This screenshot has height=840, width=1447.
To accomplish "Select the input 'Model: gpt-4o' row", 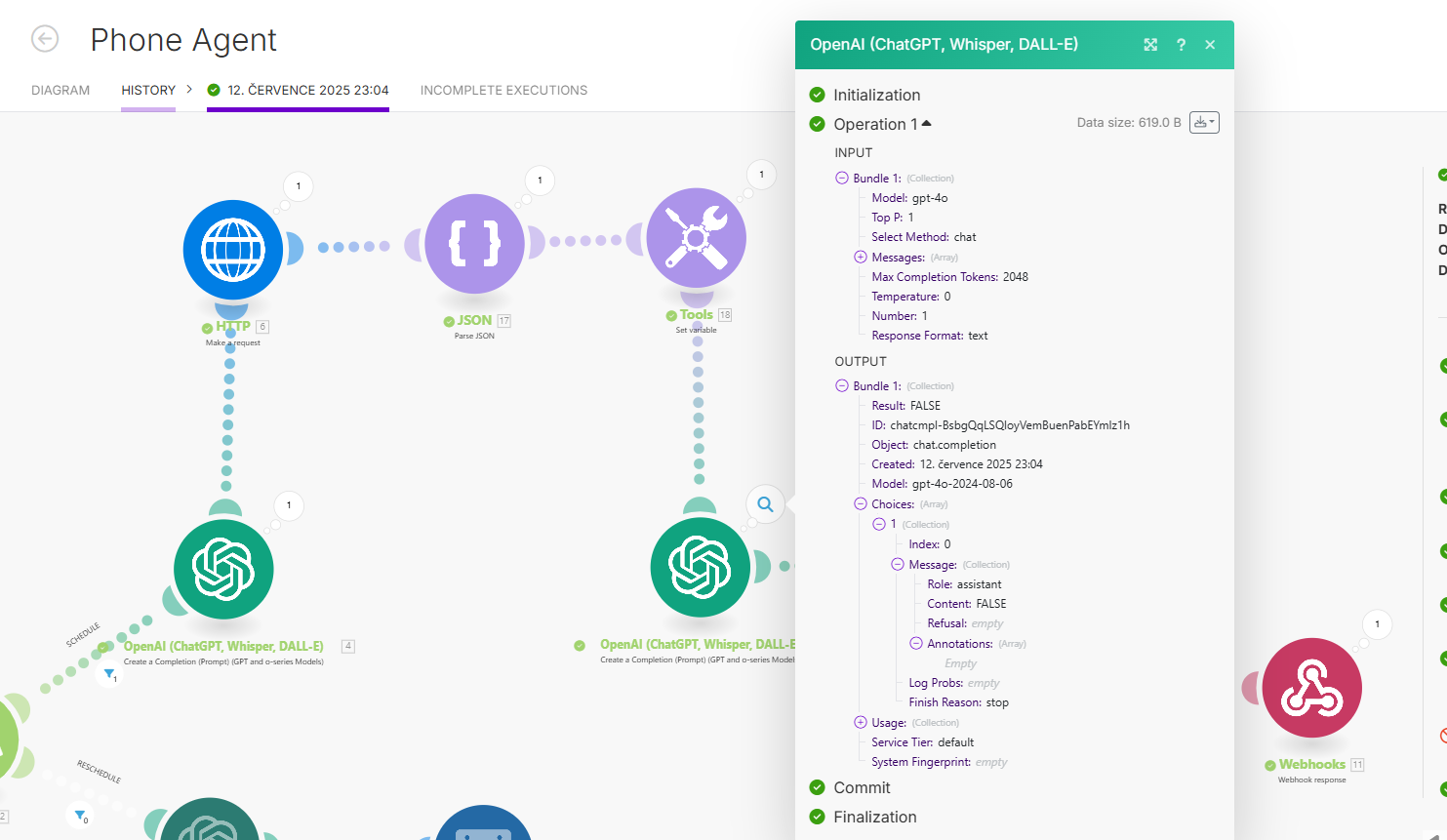I will (909, 198).
